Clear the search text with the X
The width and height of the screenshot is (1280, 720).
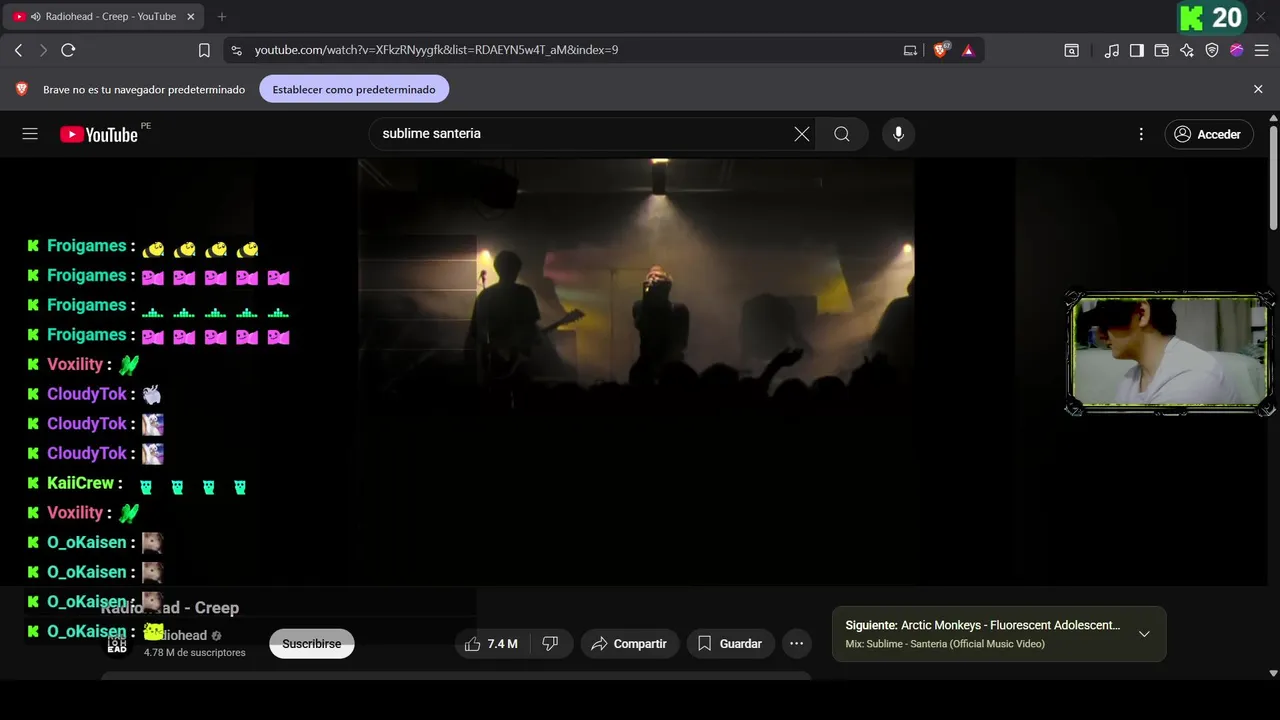point(801,134)
